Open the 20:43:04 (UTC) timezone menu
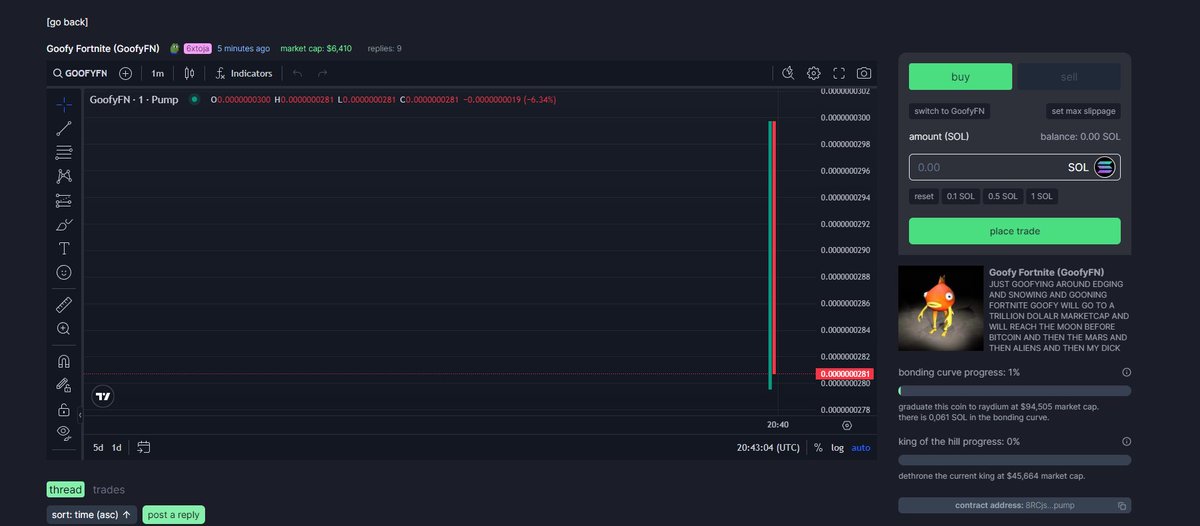Viewport: 1200px width, 526px height. coord(768,447)
